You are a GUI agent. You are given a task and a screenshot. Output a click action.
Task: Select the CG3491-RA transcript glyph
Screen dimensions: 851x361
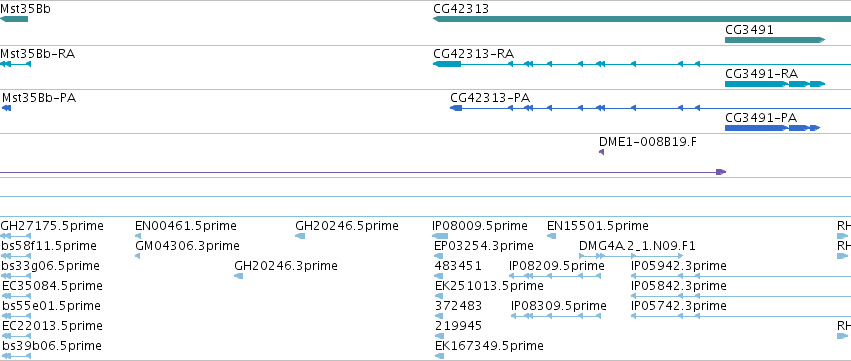(x=775, y=84)
